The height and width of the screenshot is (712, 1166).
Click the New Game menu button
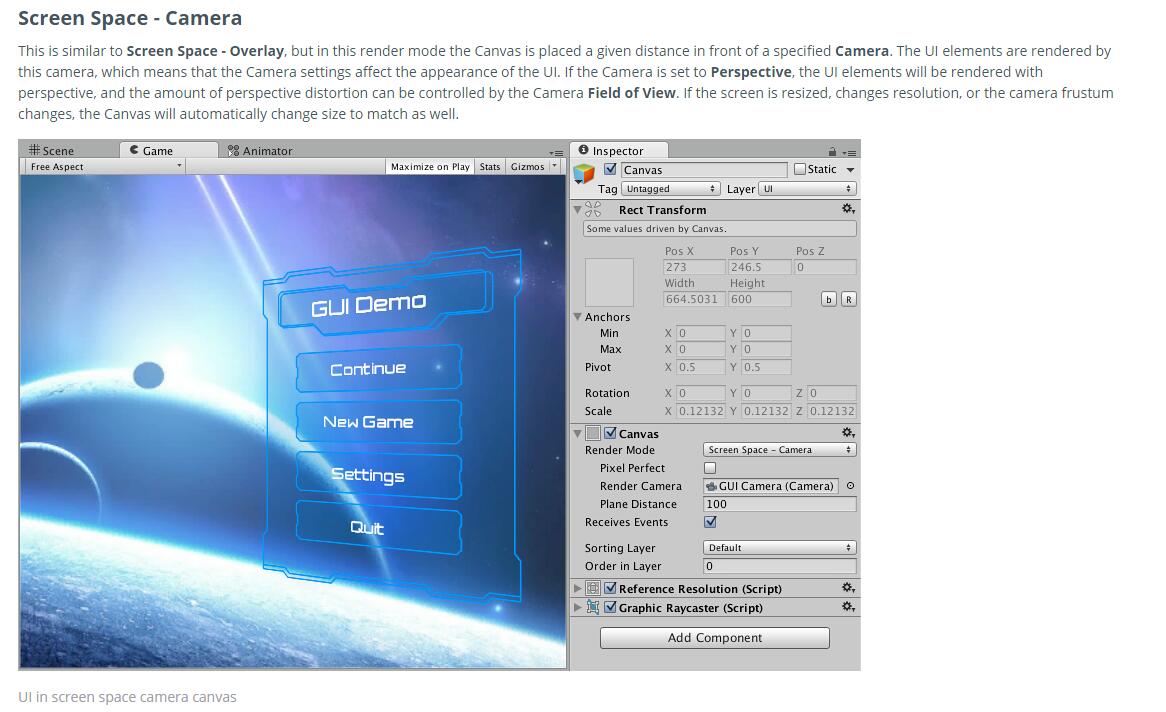pyautogui.click(x=379, y=422)
